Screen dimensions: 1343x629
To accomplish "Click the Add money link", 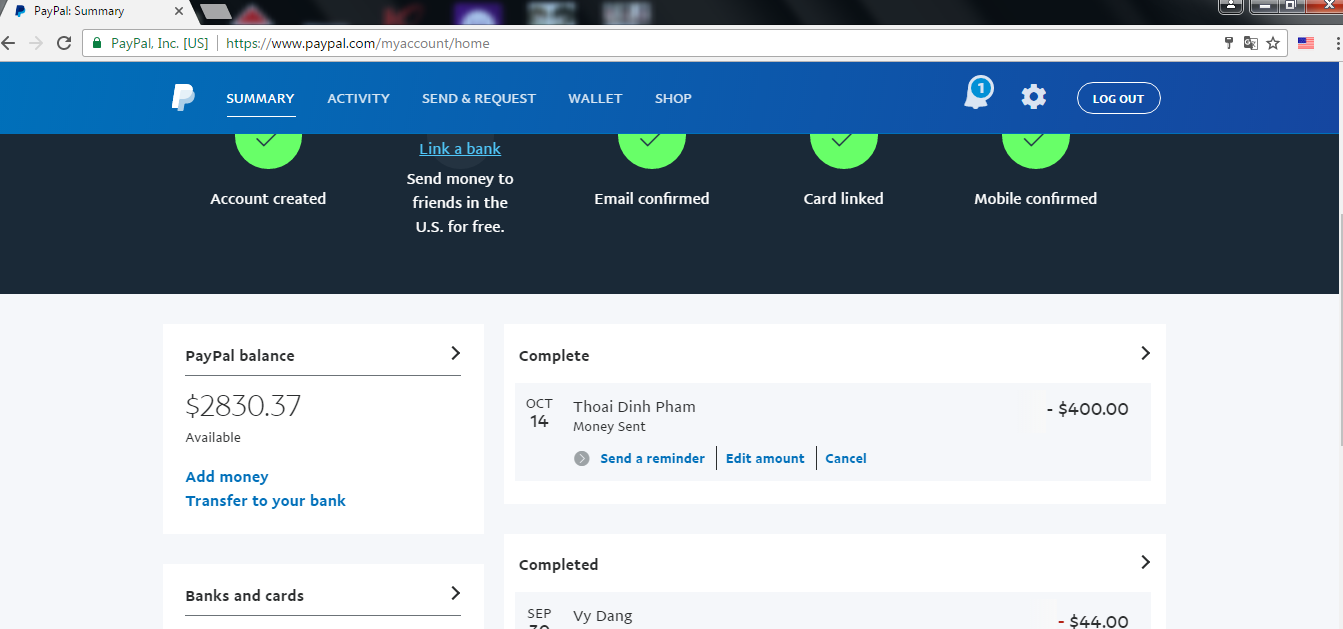I will pos(227,477).
